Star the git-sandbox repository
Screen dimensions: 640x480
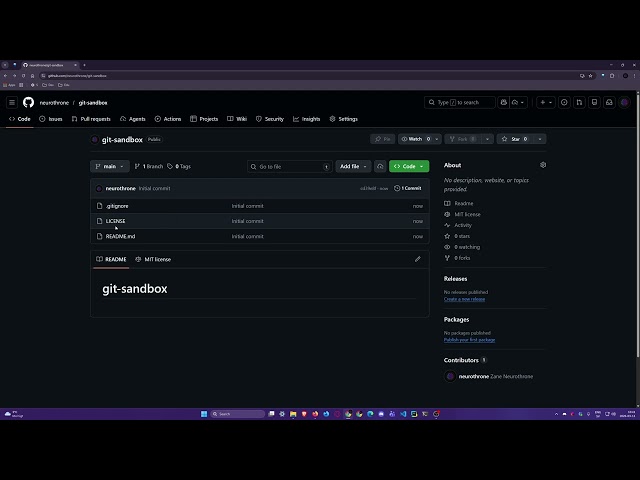(515, 139)
